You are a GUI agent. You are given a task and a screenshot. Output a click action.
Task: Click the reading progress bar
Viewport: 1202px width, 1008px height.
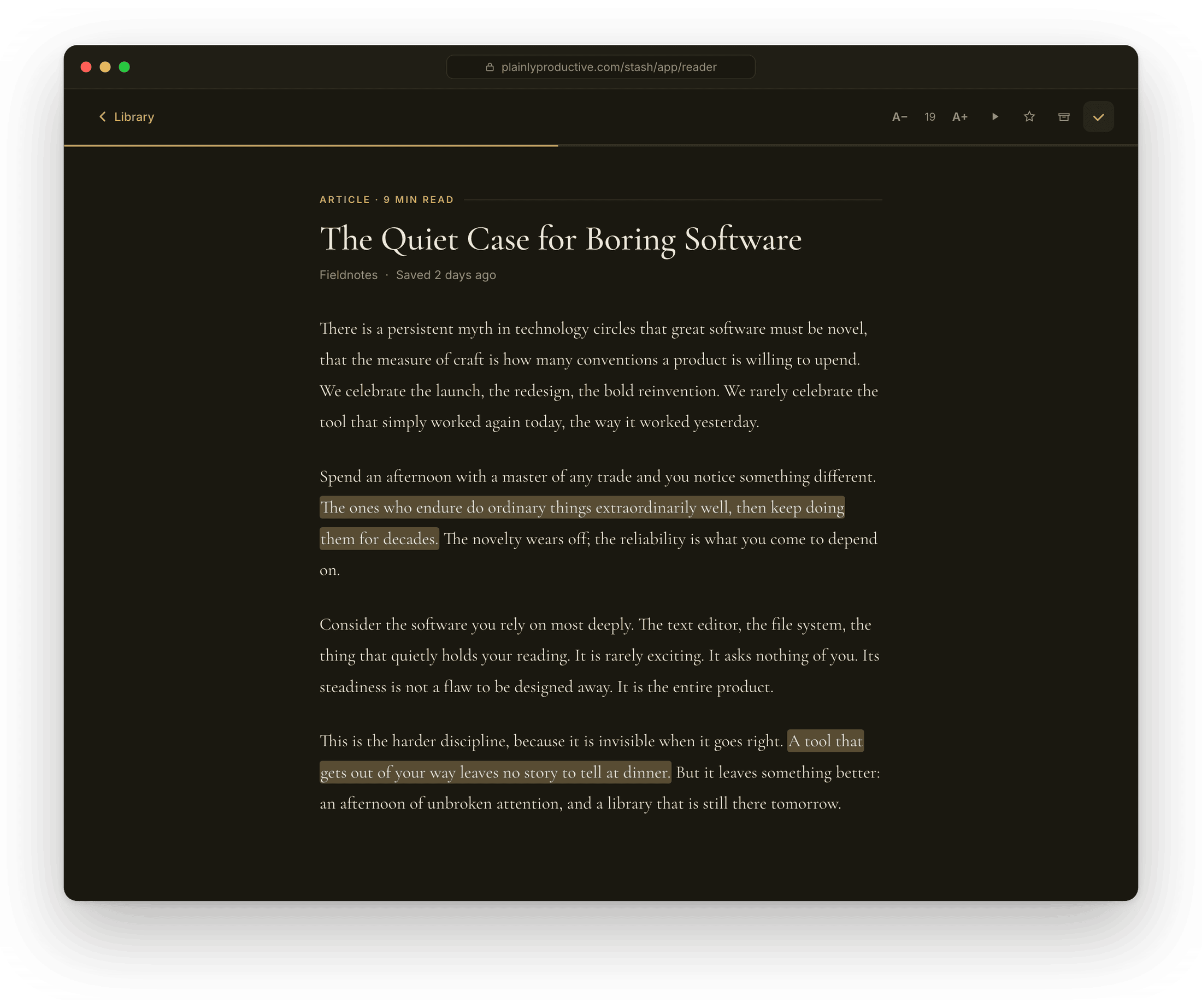pos(601,145)
